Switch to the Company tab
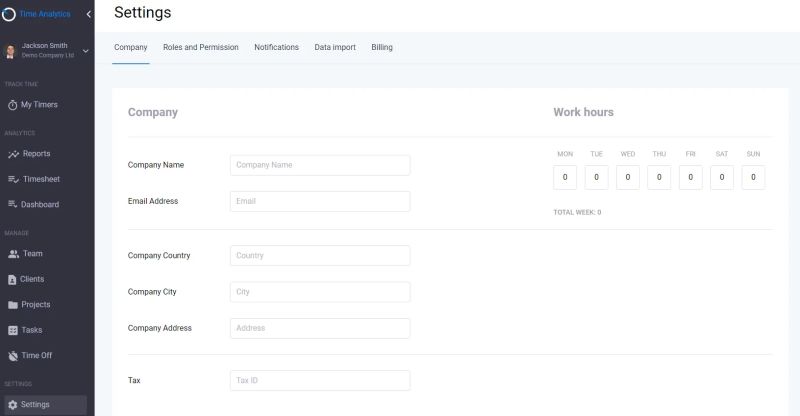 [131, 47]
